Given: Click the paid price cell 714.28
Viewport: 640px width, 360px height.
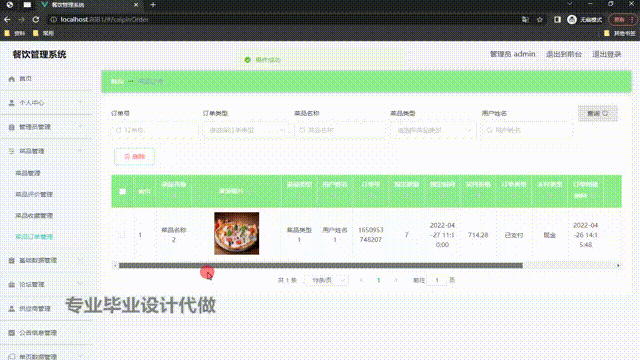Looking at the screenshot, I should (x=478, y=235).
